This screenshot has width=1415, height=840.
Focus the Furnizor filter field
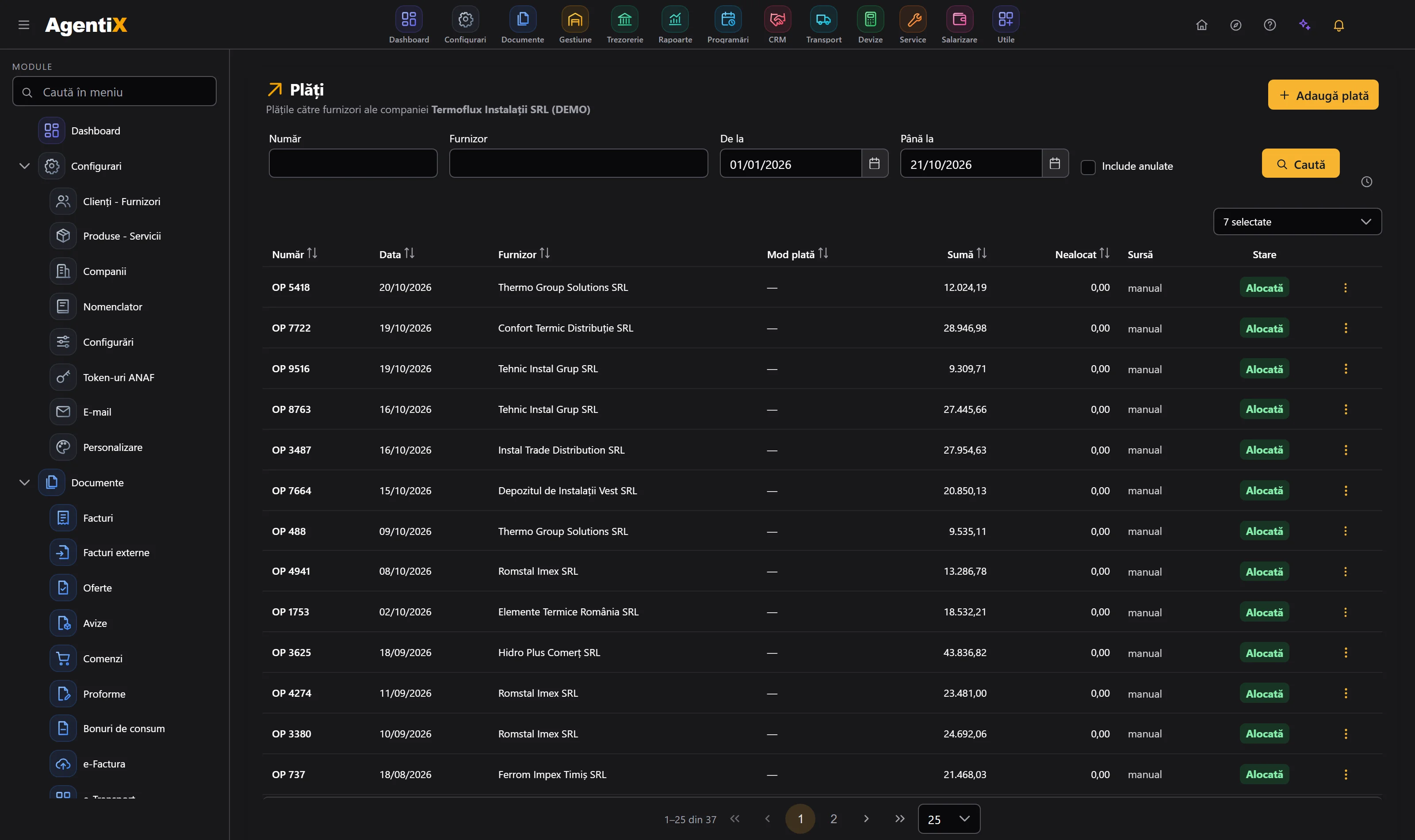578,164
